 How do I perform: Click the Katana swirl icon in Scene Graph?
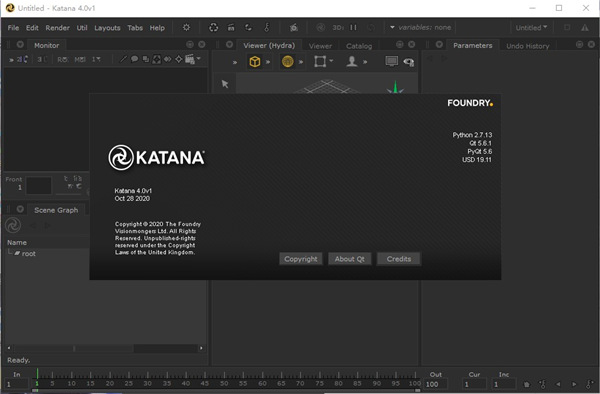click(x=13, y=225)
